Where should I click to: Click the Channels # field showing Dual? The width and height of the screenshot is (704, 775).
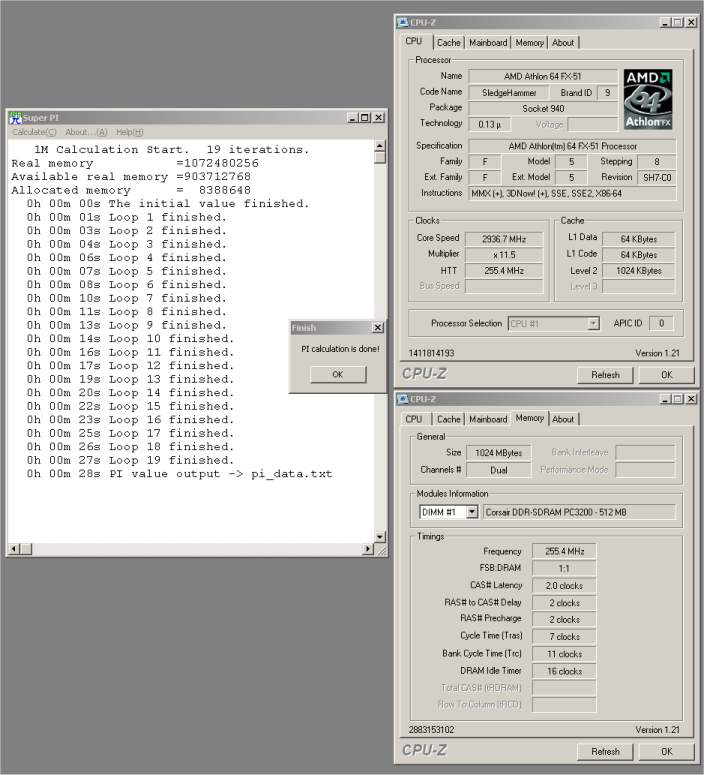tap(498, 471)
